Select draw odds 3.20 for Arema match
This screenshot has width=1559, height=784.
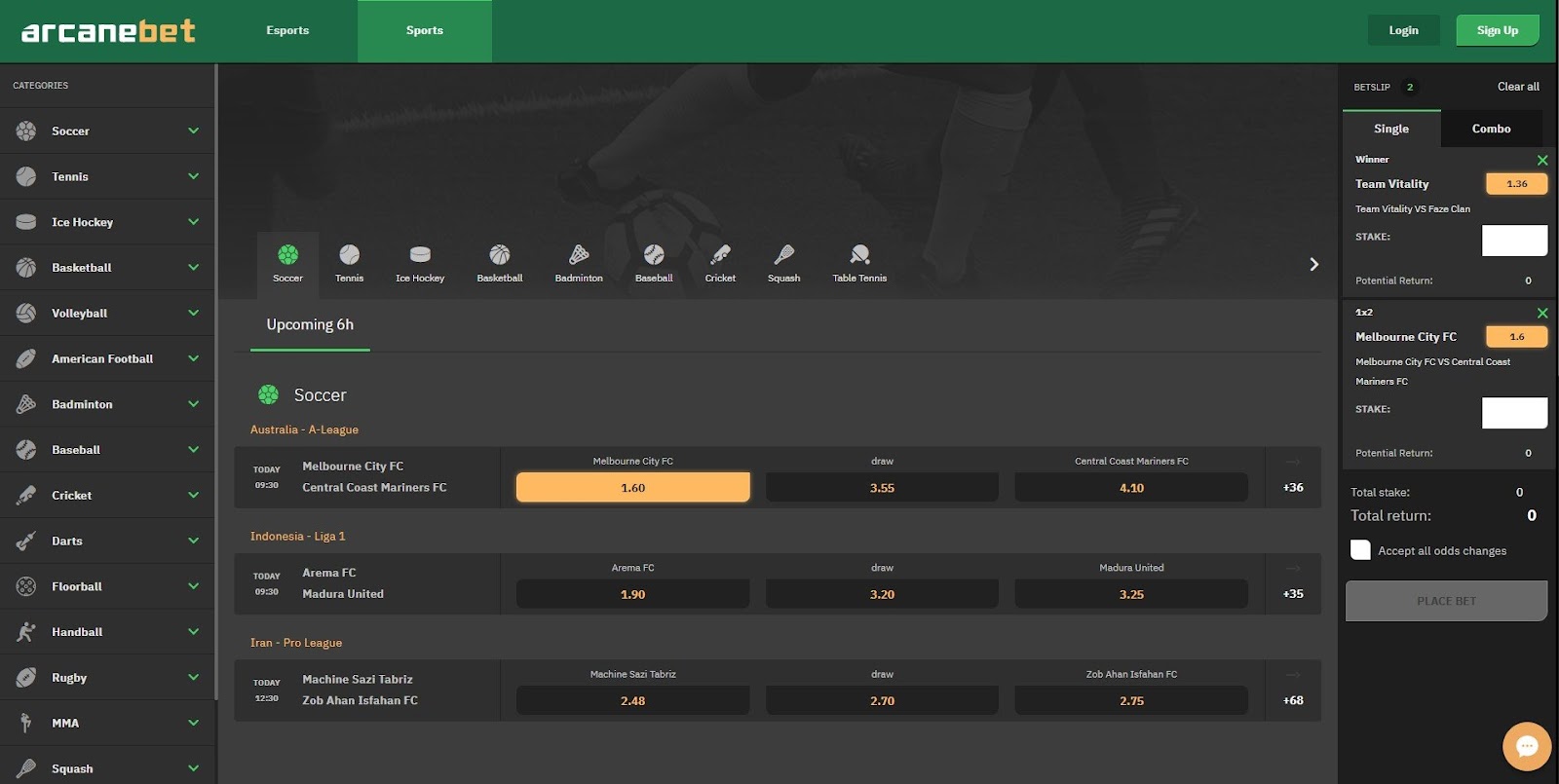tap(882, 593)
